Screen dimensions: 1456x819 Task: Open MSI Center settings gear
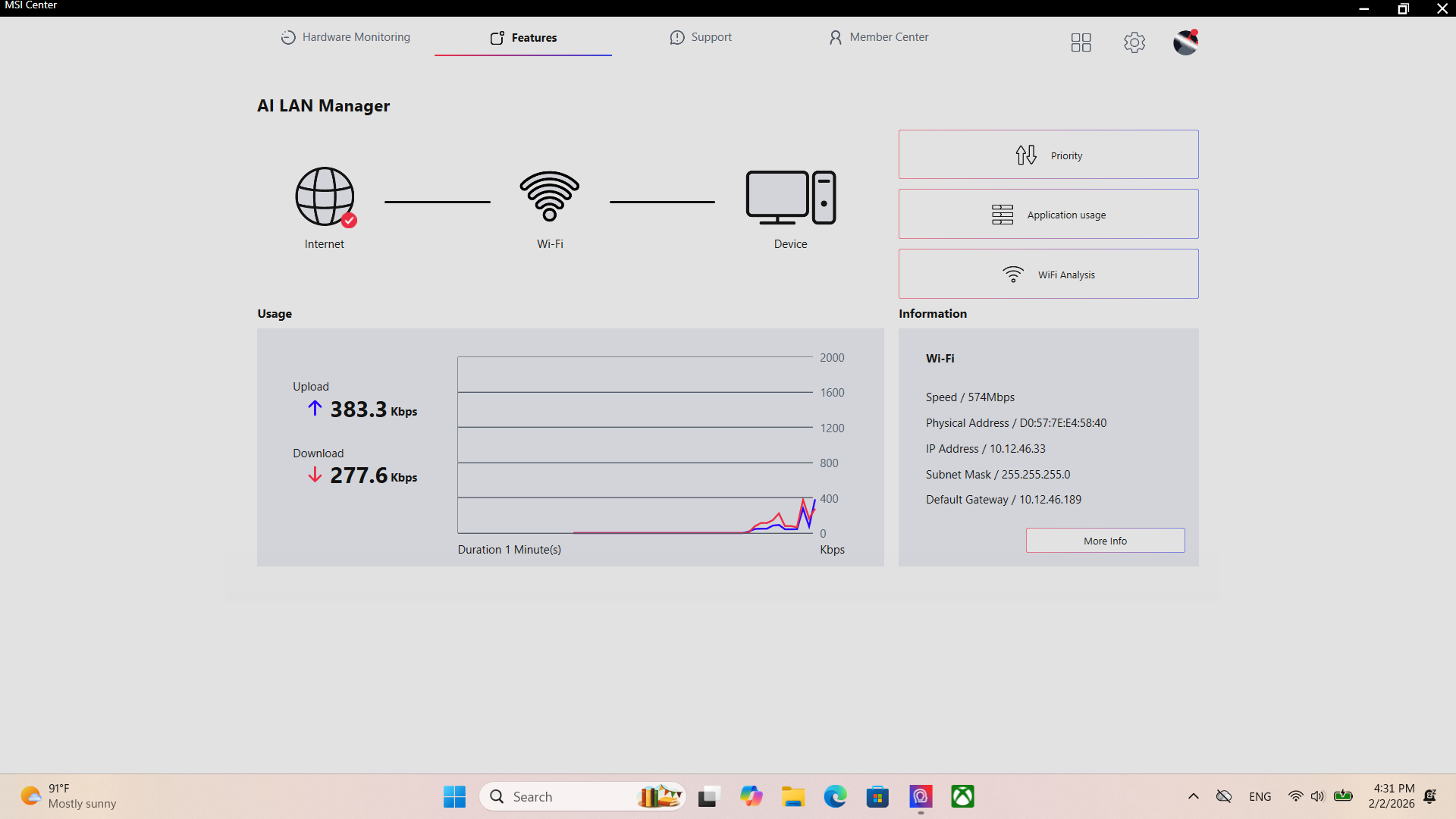point(1134,42)
